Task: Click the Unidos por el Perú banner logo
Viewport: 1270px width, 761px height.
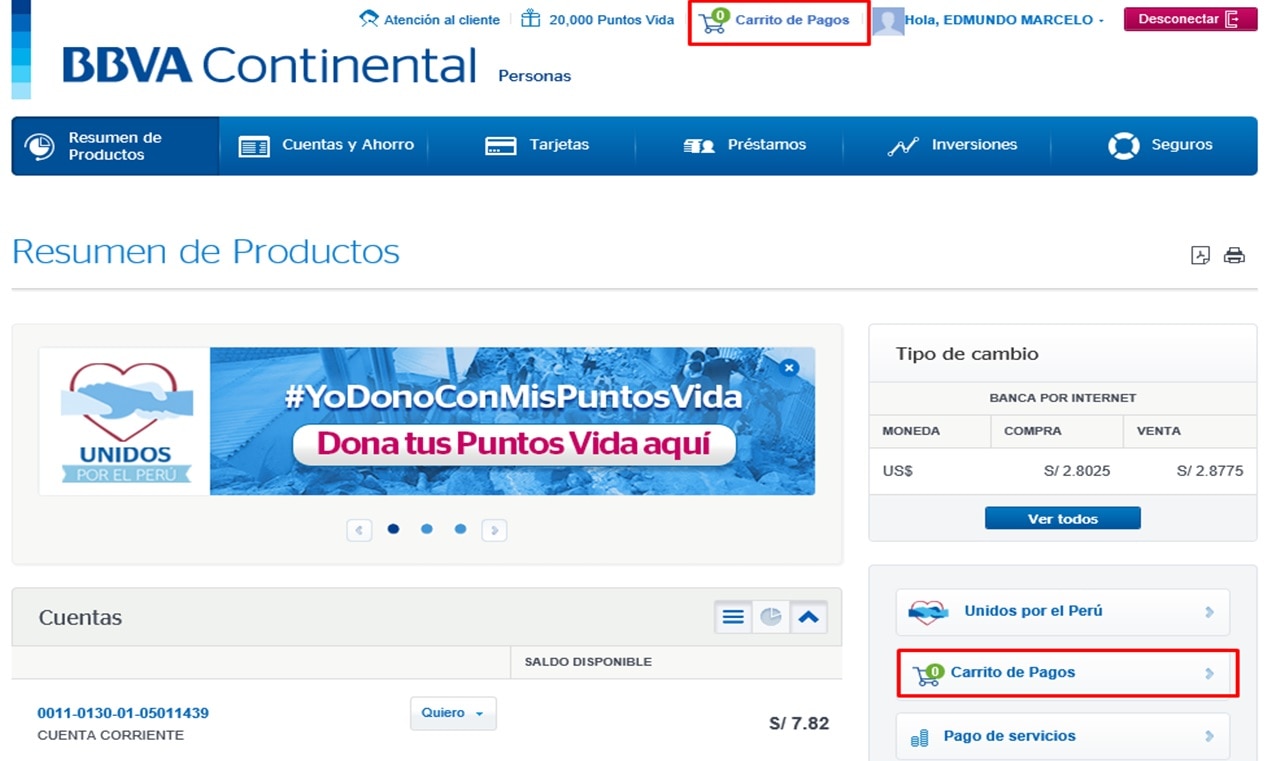Action: pos(125,421)
